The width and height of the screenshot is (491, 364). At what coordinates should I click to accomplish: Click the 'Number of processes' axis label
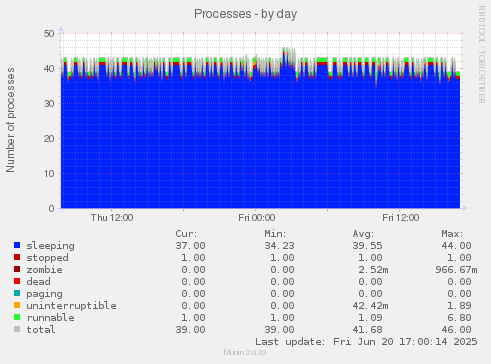[x=10, y=120]
